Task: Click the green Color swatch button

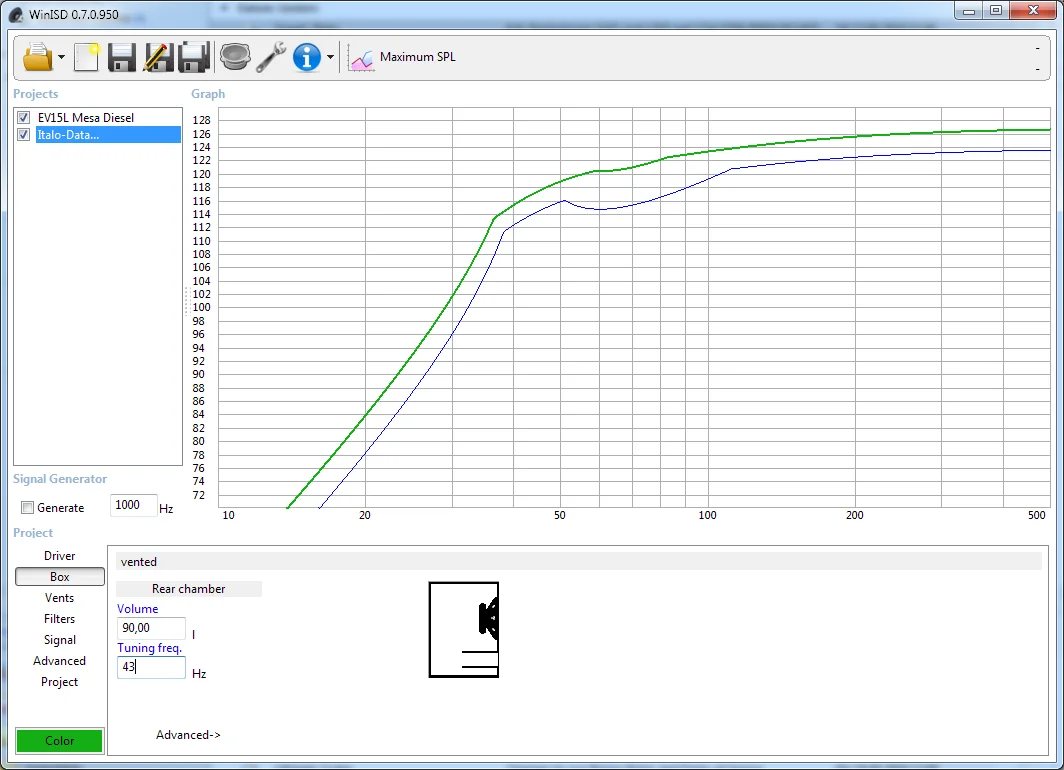Action: 60,741
